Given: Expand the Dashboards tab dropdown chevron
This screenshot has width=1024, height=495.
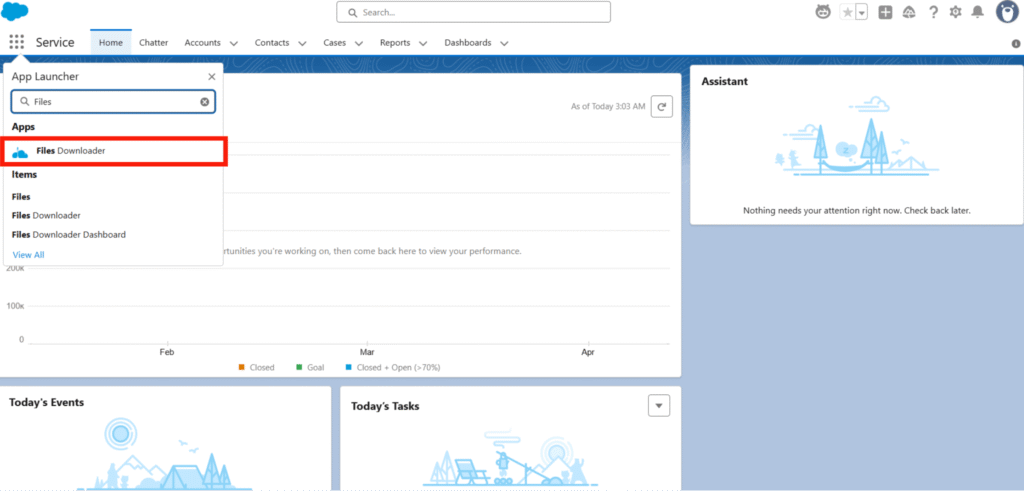Looking at the screenshot, I should pyautogui.click(x=504, y=44).
